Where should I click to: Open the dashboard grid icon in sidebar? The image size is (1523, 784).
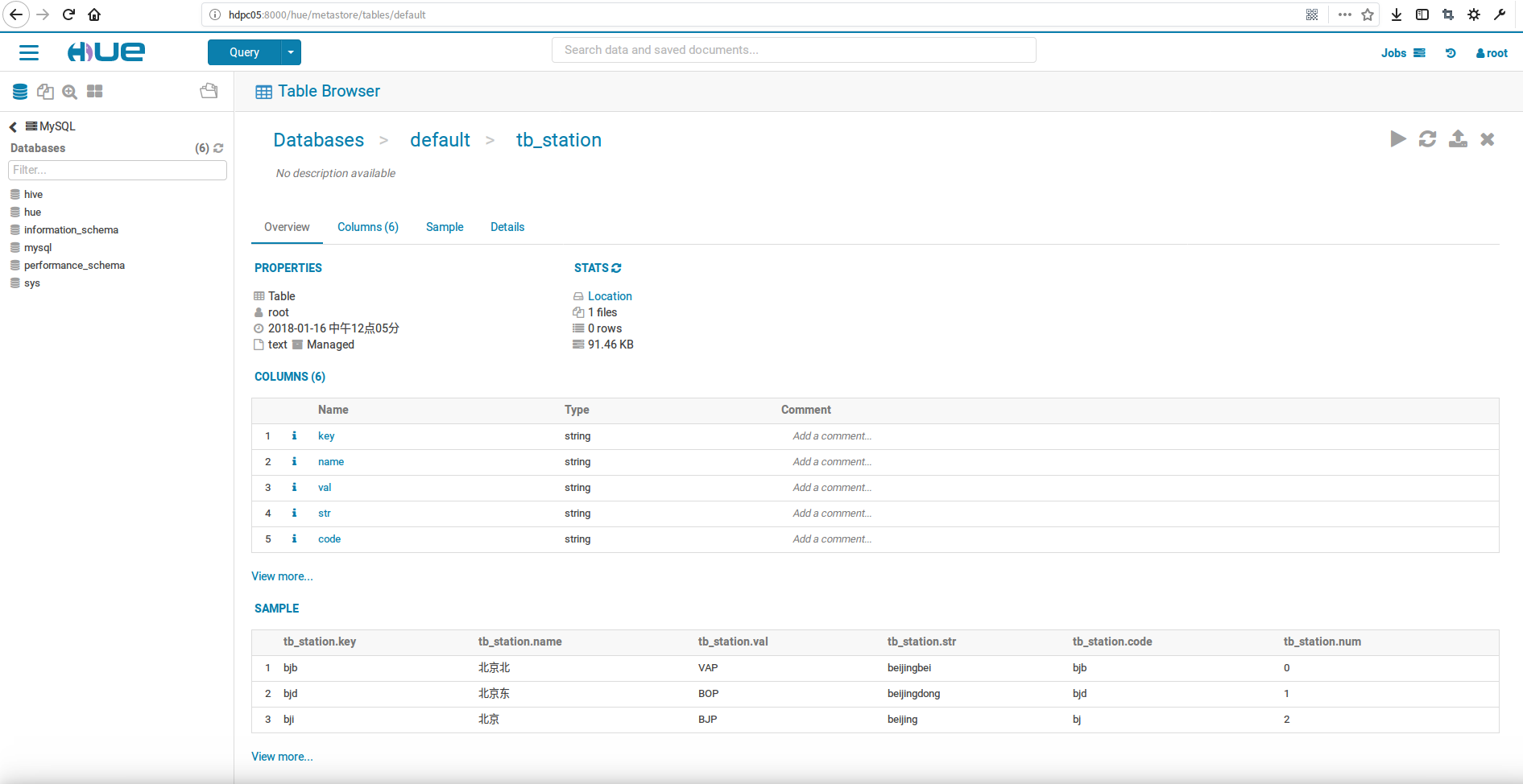point(95,92)
